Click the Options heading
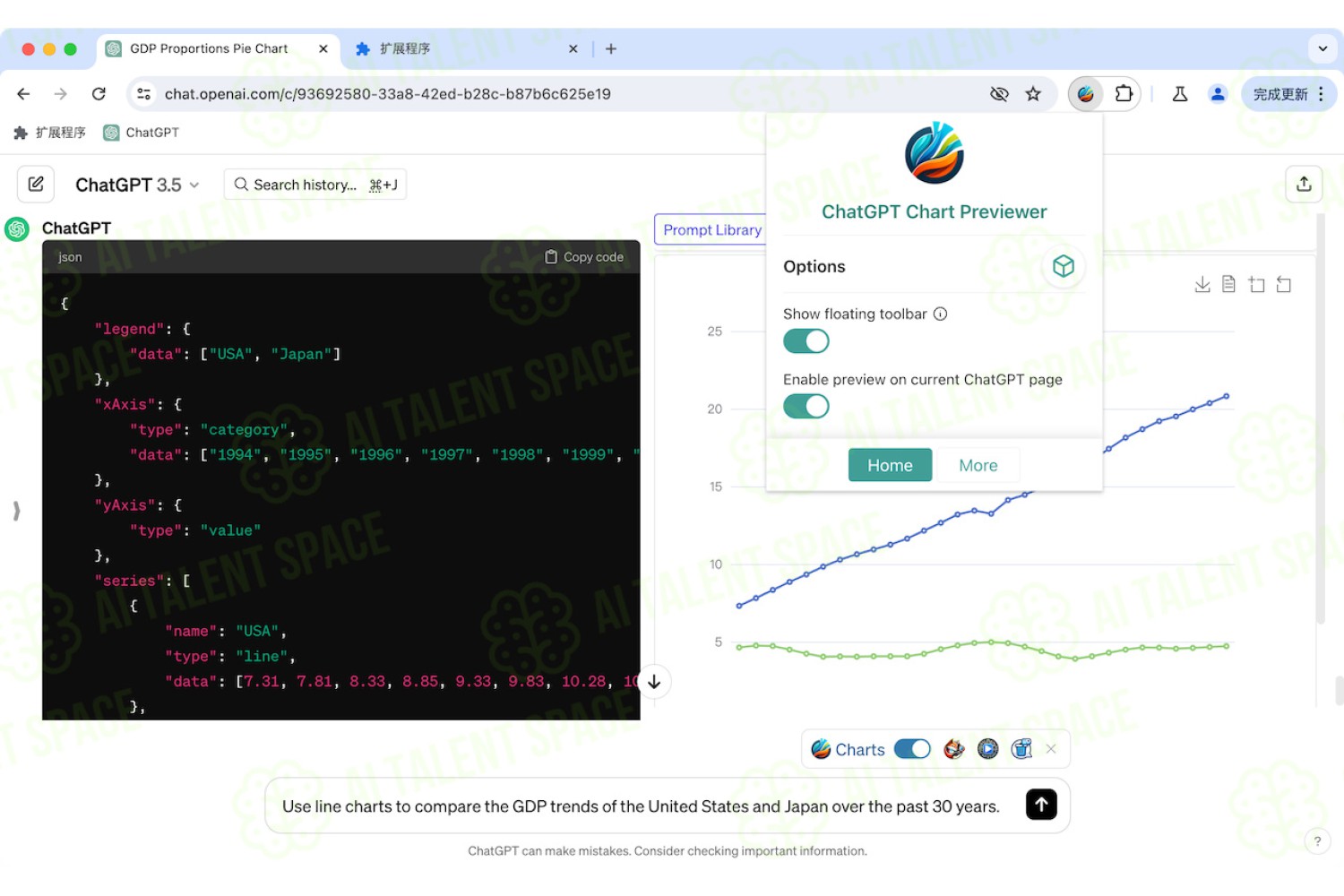 (814, 266)
